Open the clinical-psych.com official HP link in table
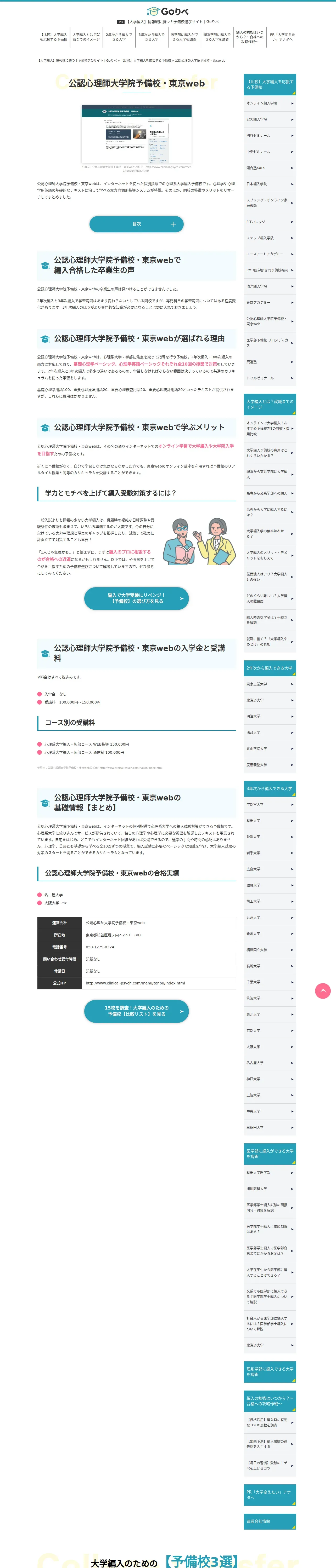 pyautogui.click(x=135, y=983)
